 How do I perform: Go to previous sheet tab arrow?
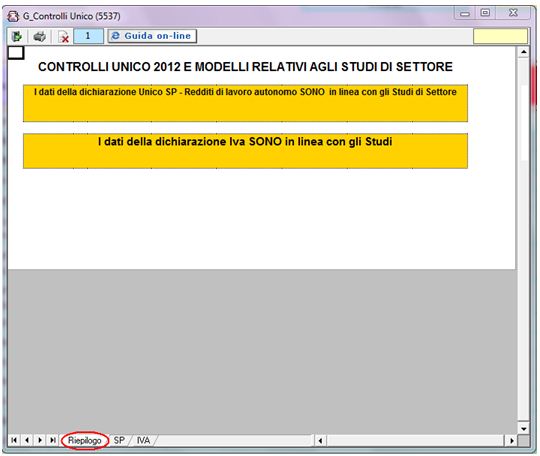tap(27, 440)
